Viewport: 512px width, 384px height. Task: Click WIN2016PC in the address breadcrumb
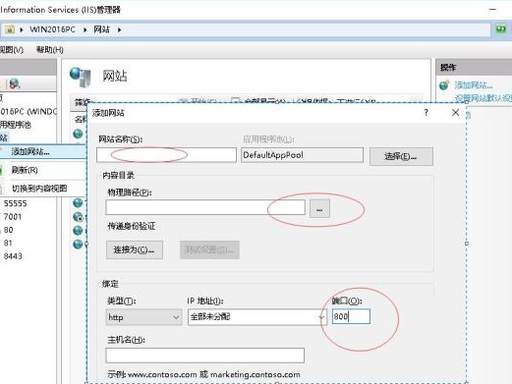click(x=52, y=29)
